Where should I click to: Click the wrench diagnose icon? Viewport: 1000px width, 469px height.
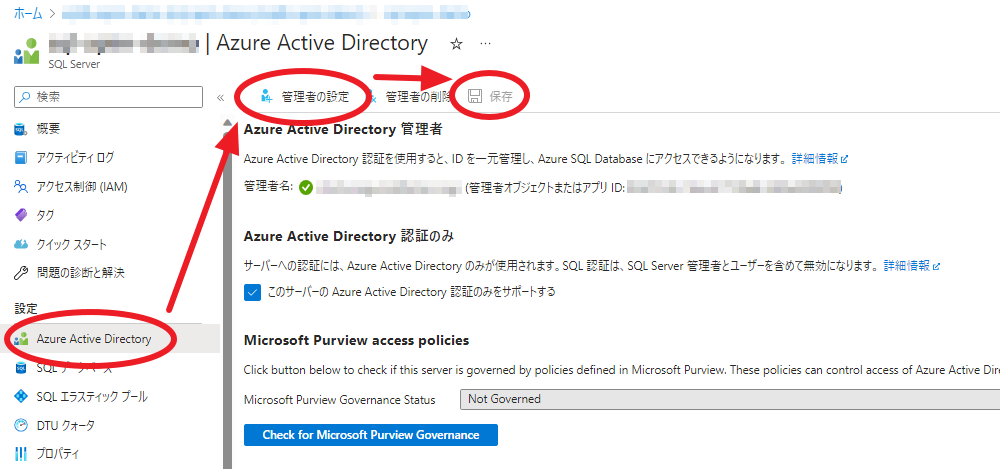pos(21,273)
